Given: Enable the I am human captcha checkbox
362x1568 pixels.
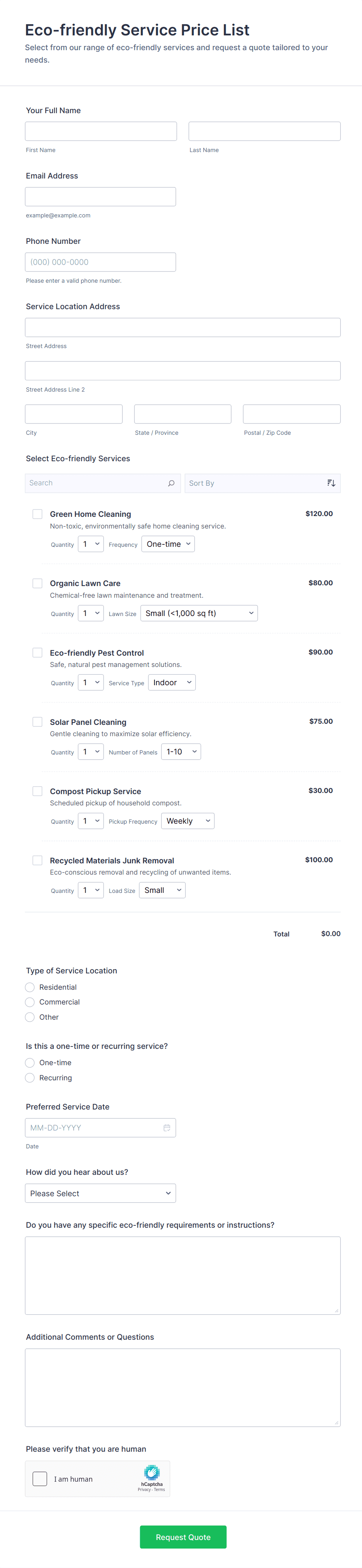Looking at the screenshot, I should pos(40,1479).
